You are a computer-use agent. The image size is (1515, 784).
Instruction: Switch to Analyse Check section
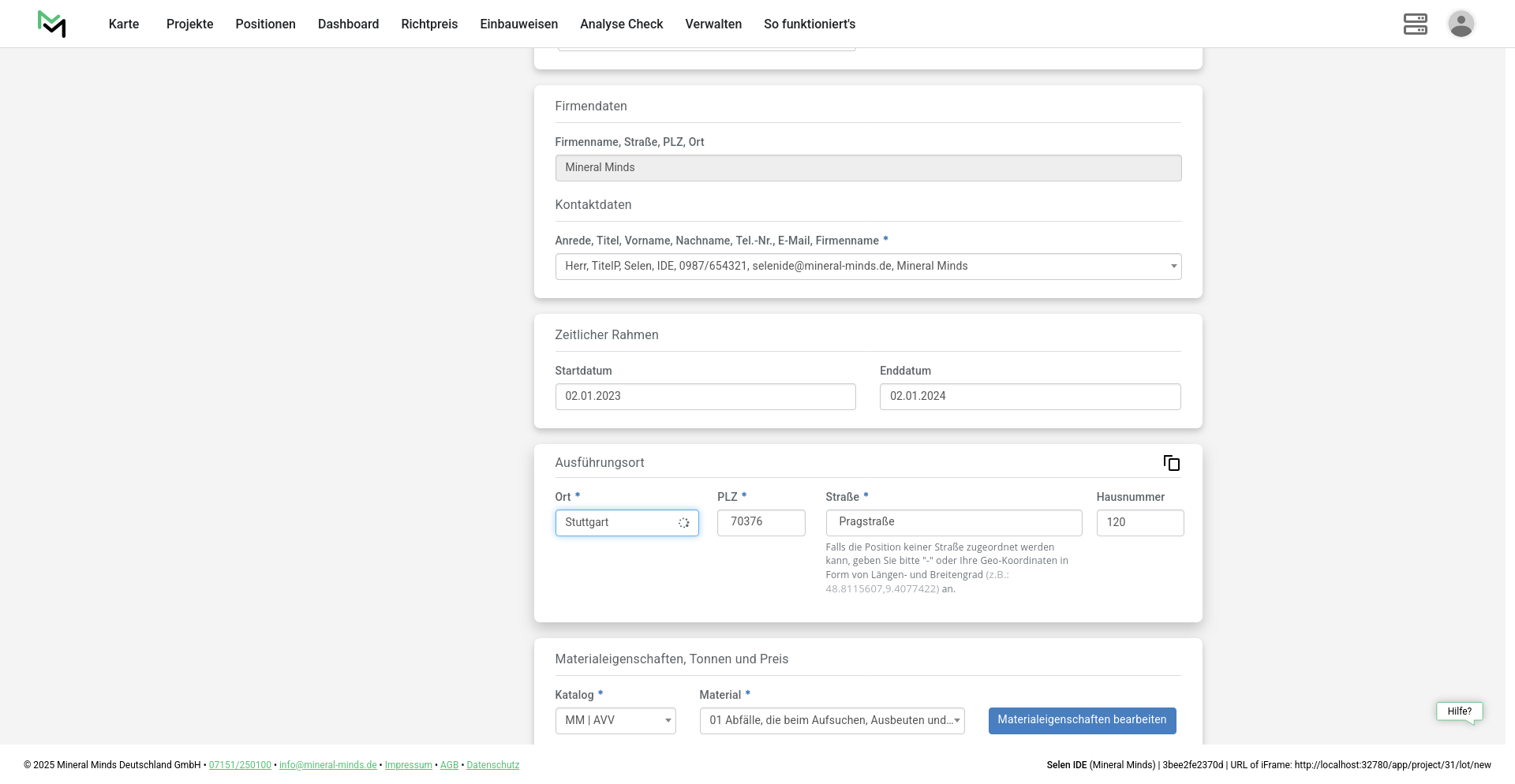[621, 24]
